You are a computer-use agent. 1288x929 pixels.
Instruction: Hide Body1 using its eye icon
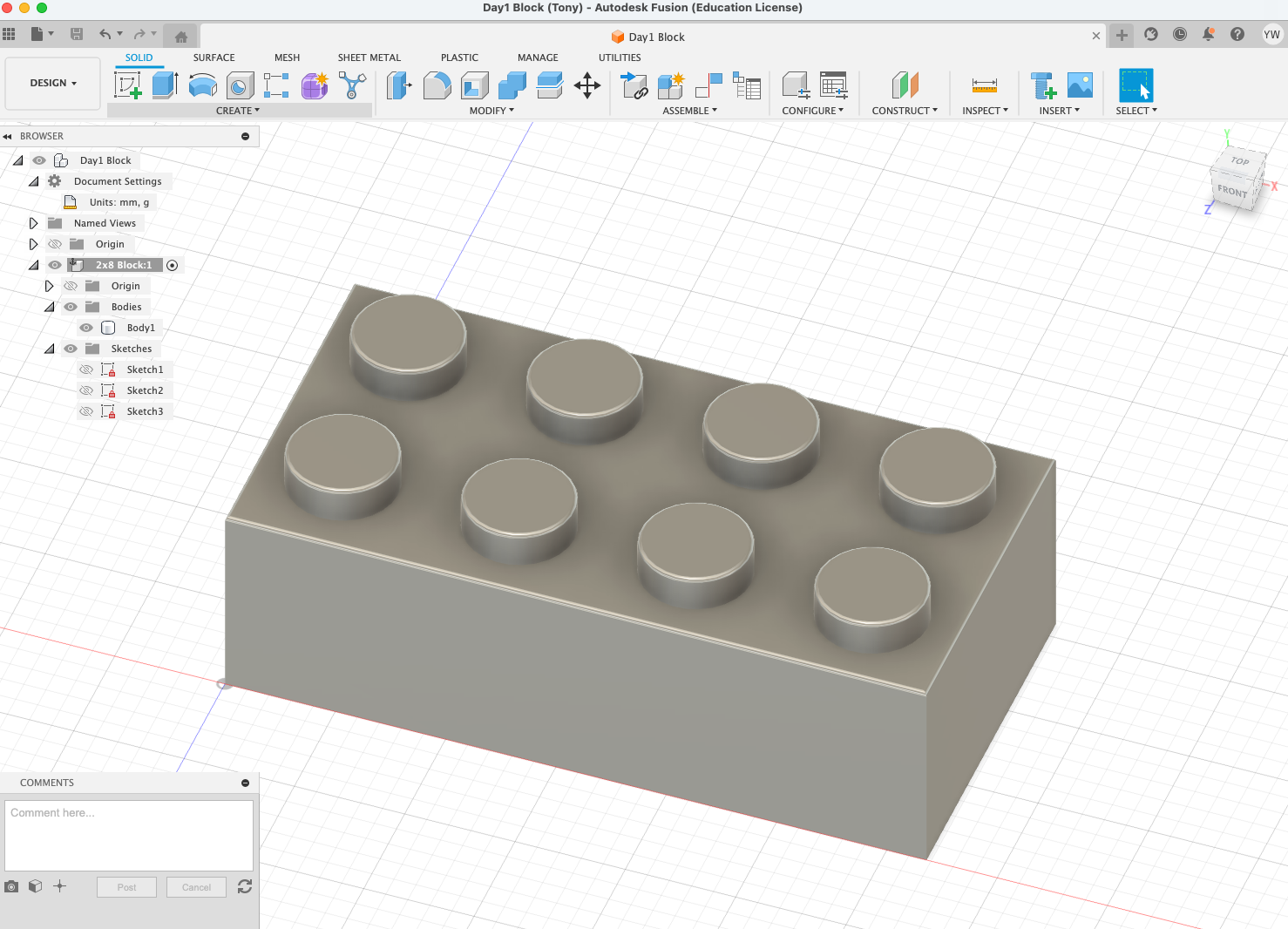point(86,328)
